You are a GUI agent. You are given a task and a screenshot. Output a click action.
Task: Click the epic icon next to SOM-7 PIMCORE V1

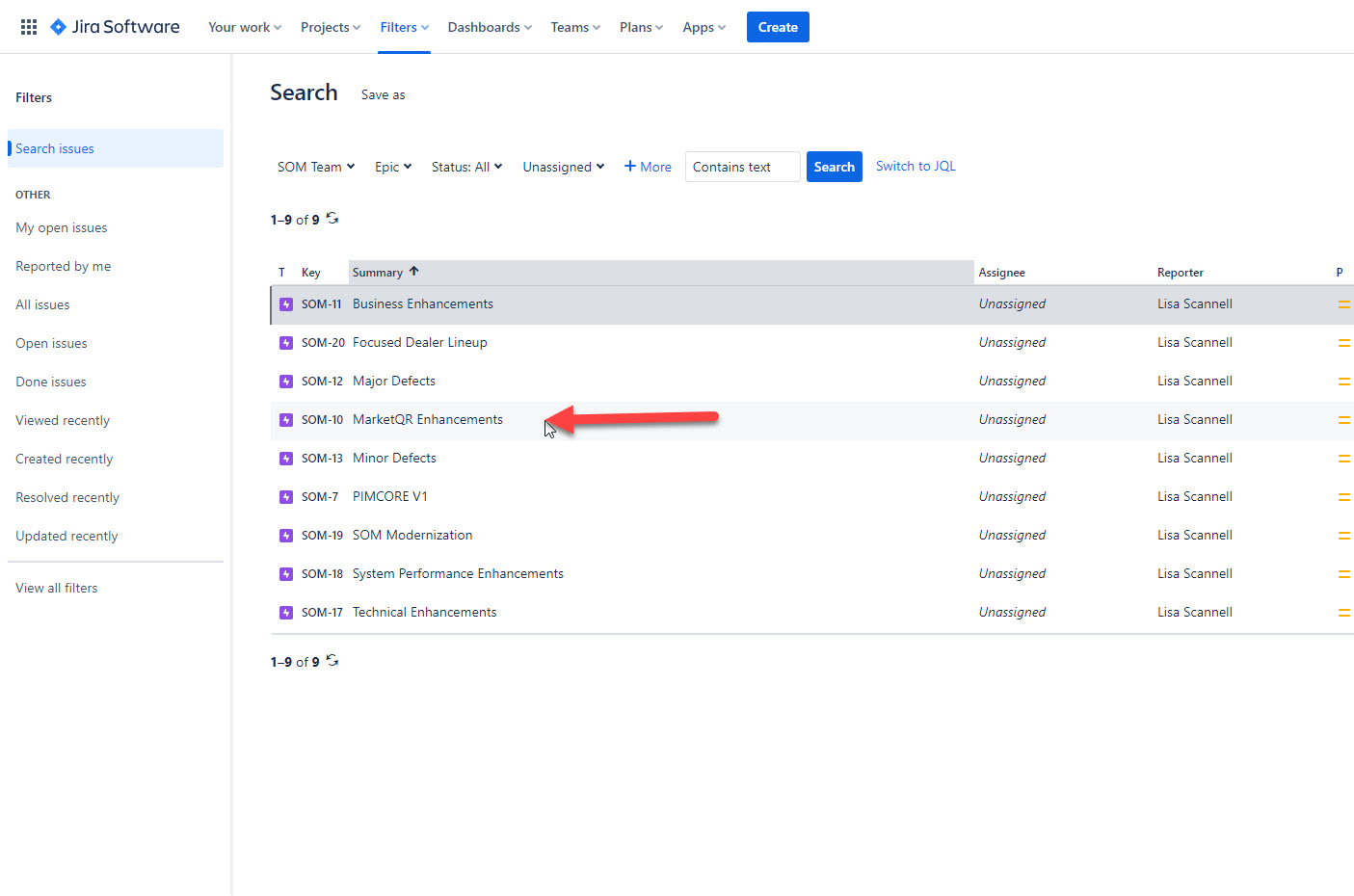285,496
